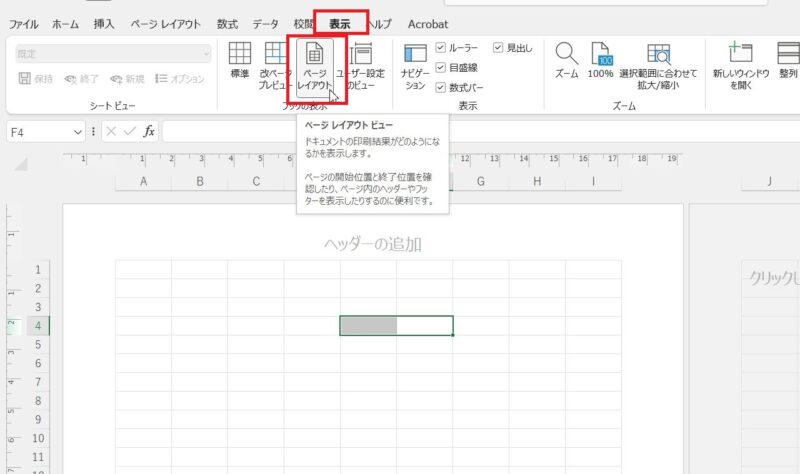Open the 挿入 tab
This screenshot has width=800, height=474.
tap(104, 24)
